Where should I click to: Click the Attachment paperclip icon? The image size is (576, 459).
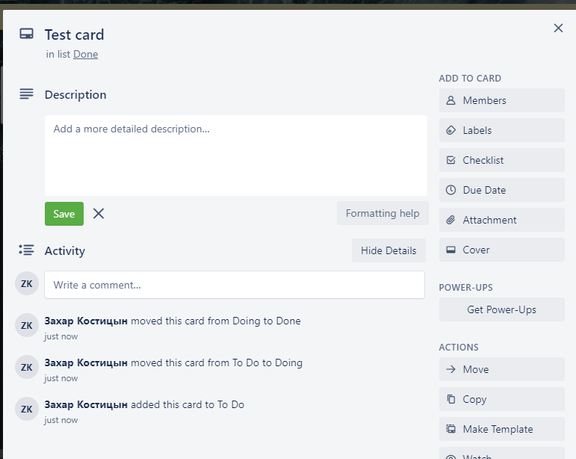(451, 220)
